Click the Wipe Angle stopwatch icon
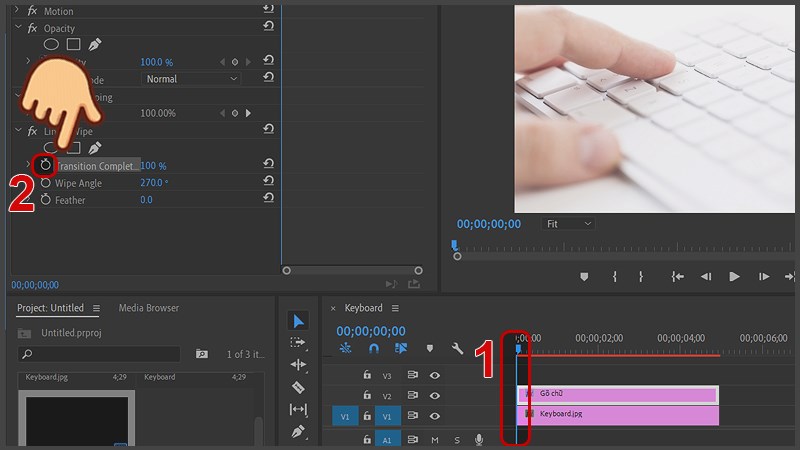This screenshot has height=450, width=800. [x=45, y=183]
